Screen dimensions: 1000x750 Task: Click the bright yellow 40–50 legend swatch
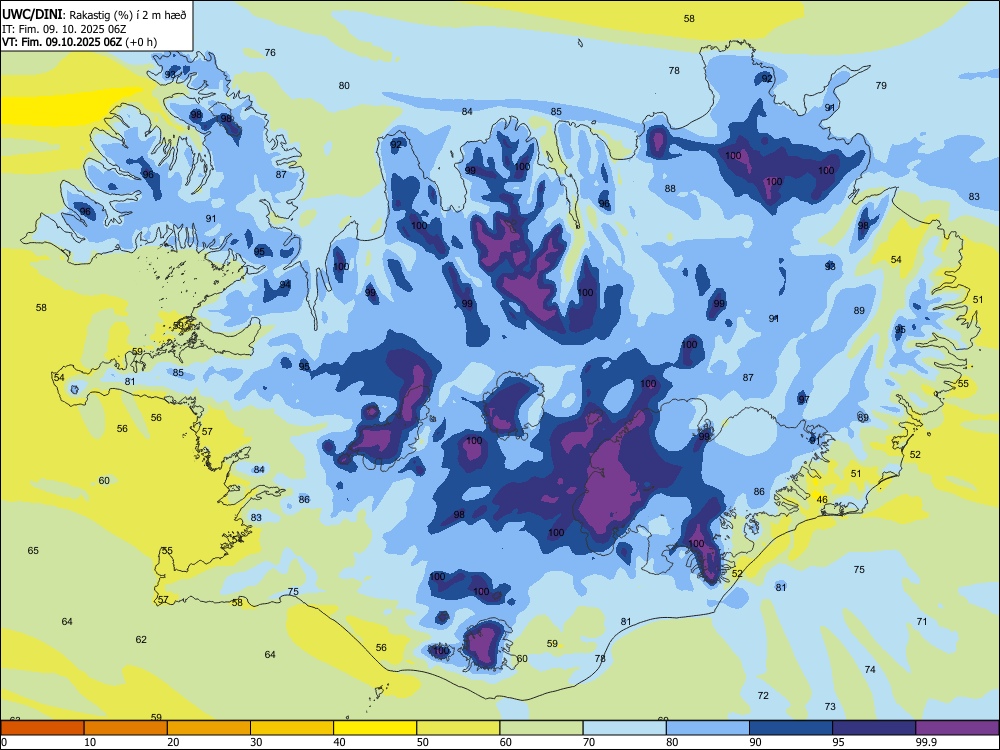pyautogui.click(x=375, y=728)
